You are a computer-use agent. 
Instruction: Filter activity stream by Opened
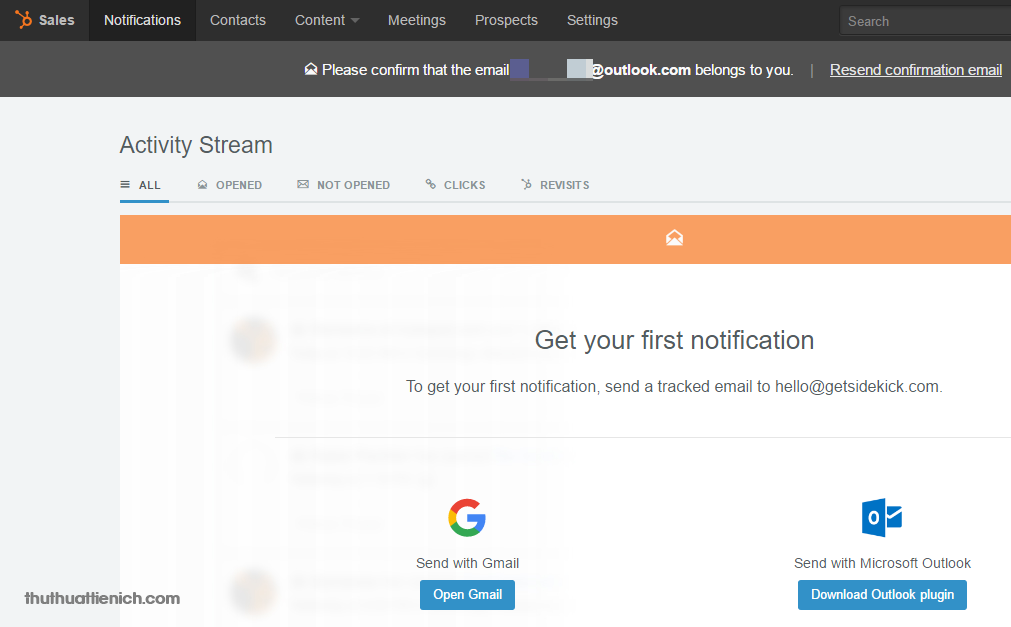tap(230, 185)
